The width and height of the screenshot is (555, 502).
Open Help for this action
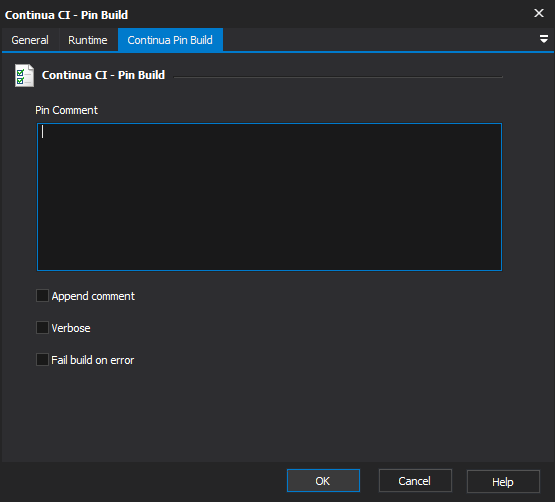point(503,481)
